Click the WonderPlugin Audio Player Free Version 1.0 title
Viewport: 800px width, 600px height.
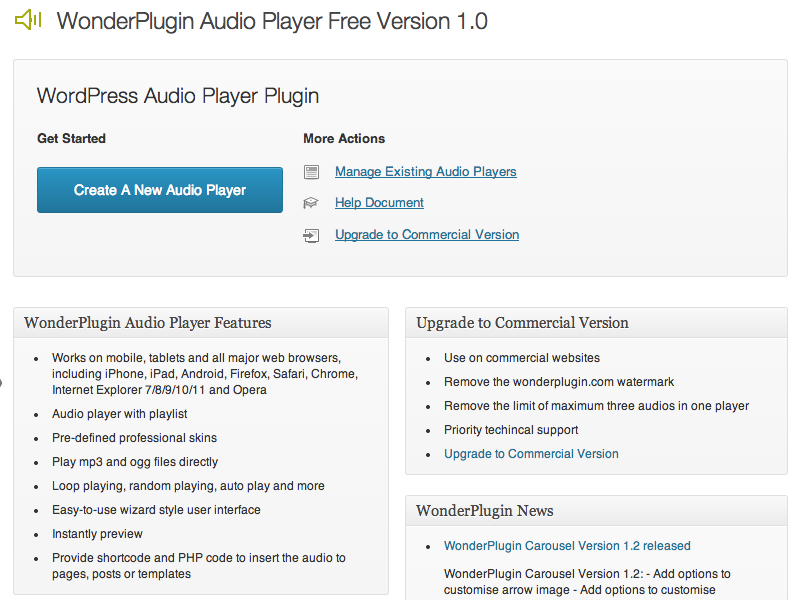[x=272, y=21]
